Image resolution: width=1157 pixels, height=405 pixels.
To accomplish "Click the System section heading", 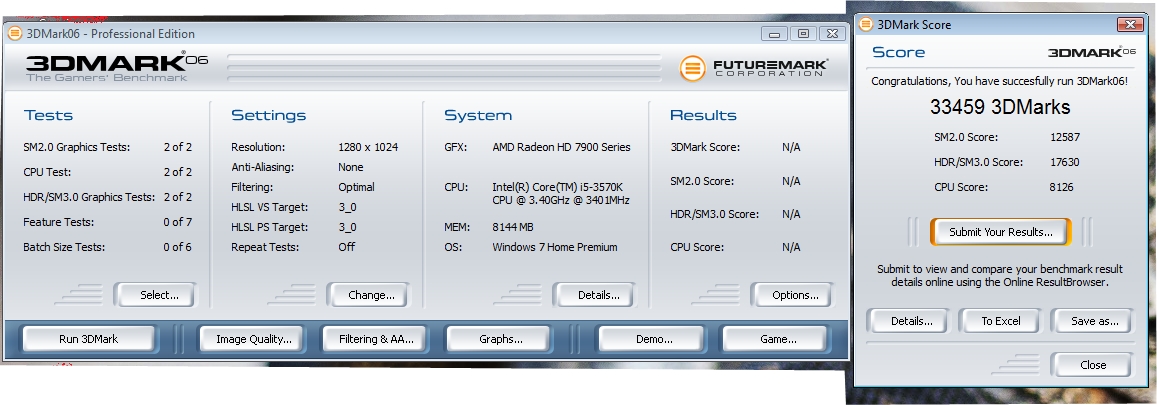I will click(x=477, y=115).
